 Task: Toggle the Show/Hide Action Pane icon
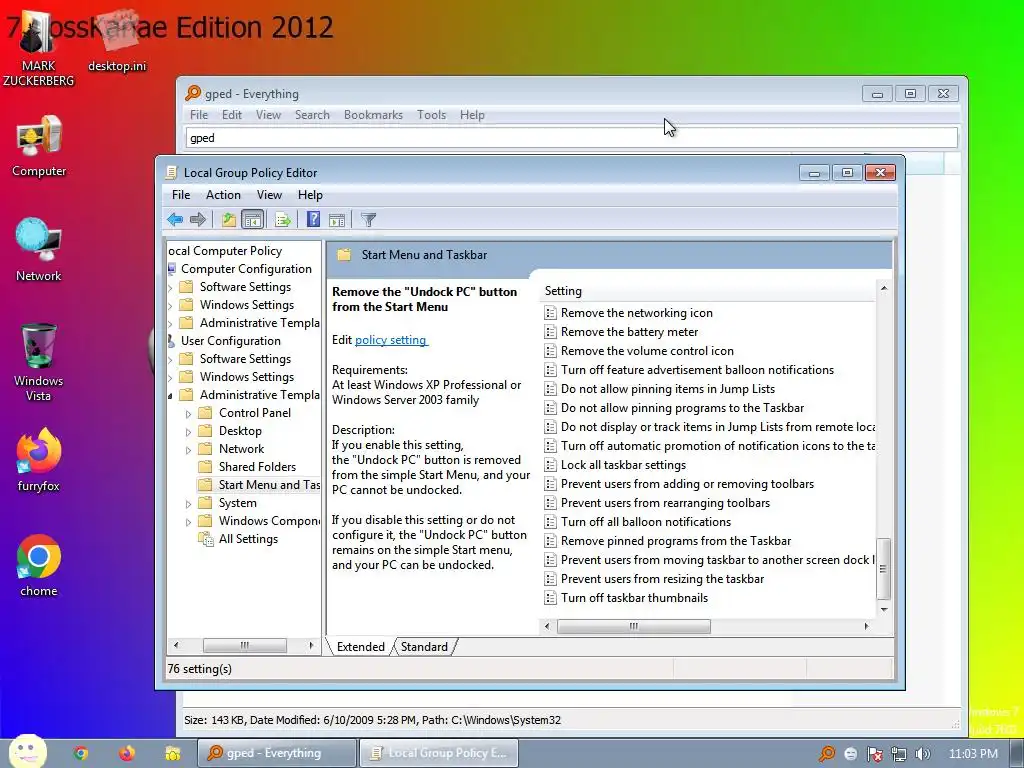coord(337,220)
